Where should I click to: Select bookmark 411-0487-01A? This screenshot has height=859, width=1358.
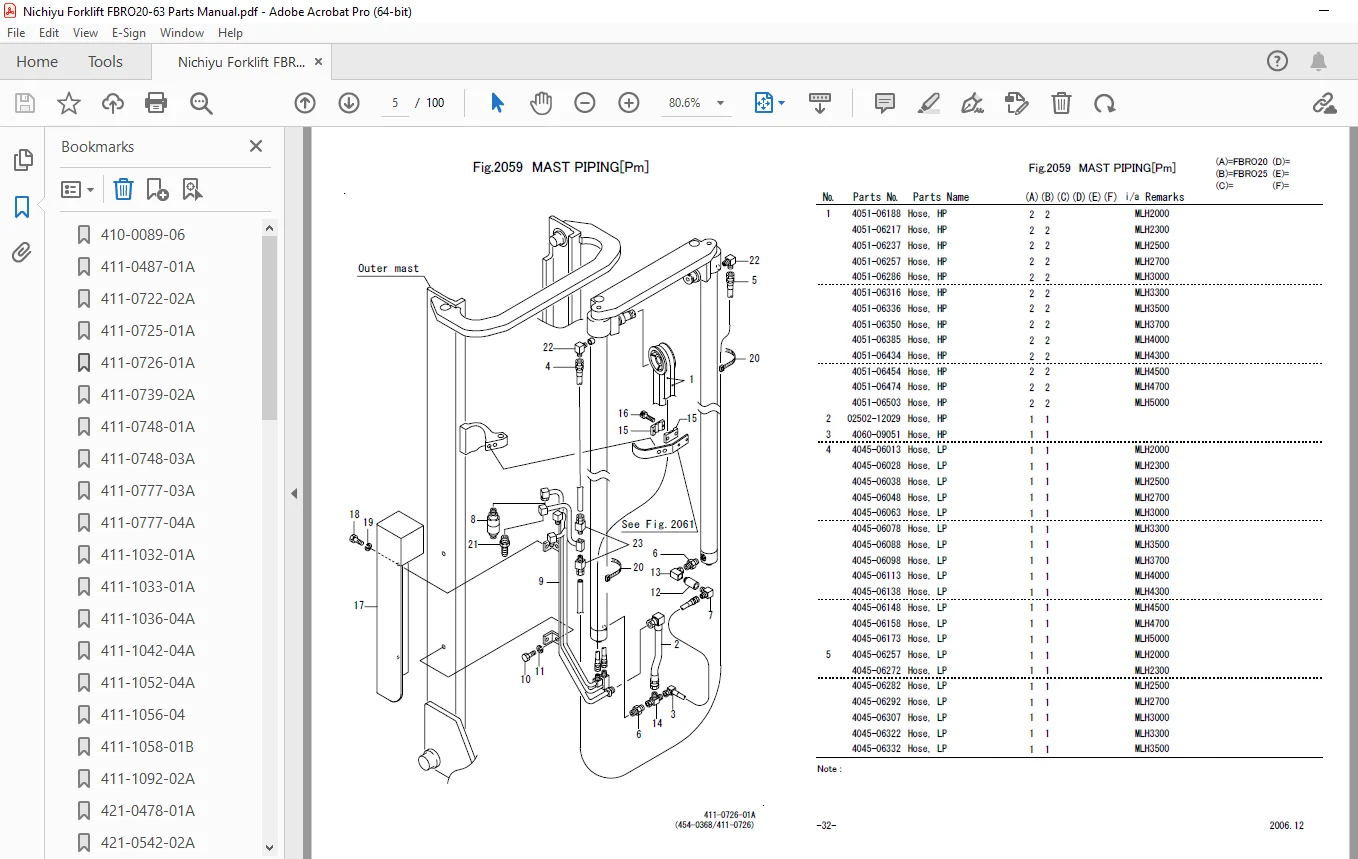coord(148,267)
